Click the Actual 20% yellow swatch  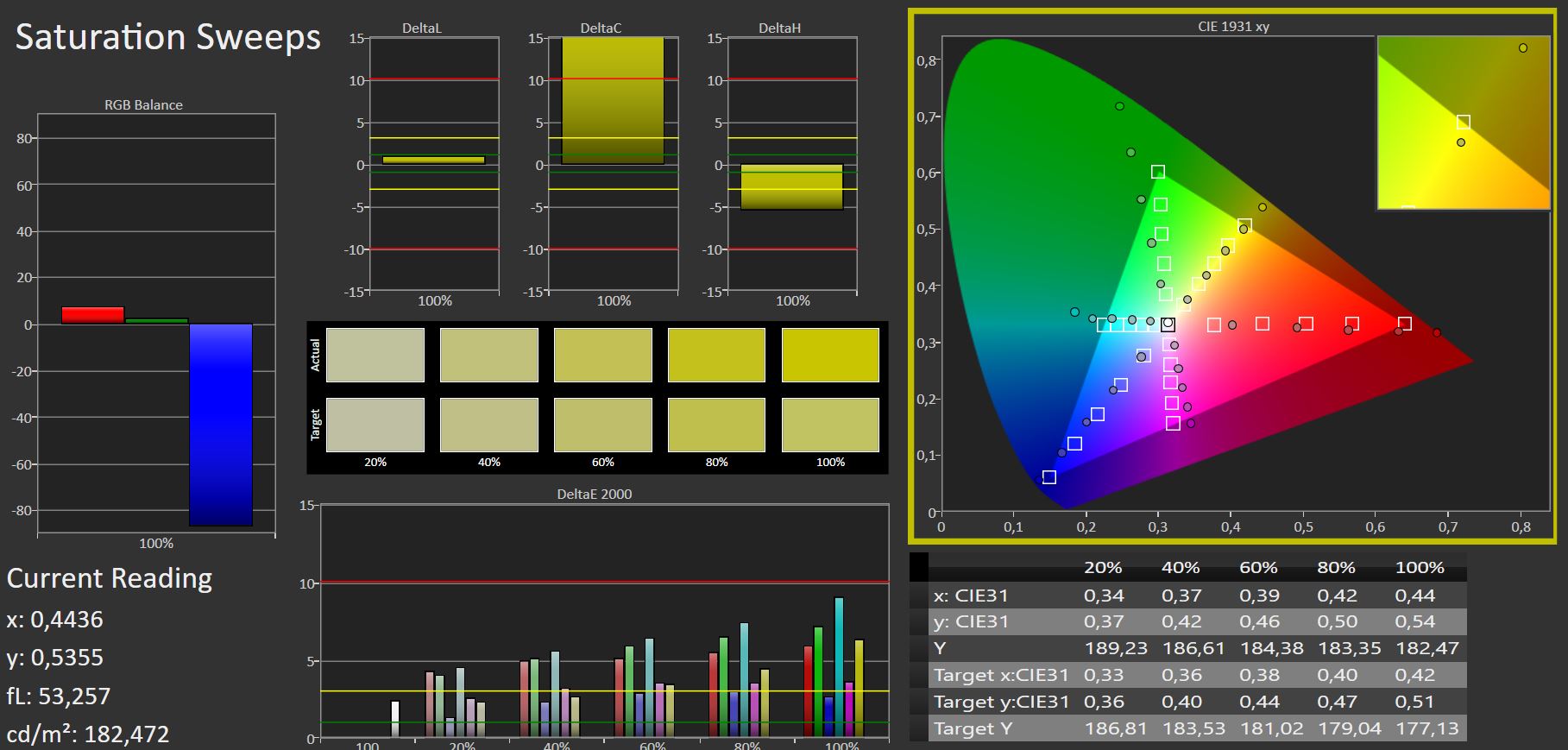(375, 355)
